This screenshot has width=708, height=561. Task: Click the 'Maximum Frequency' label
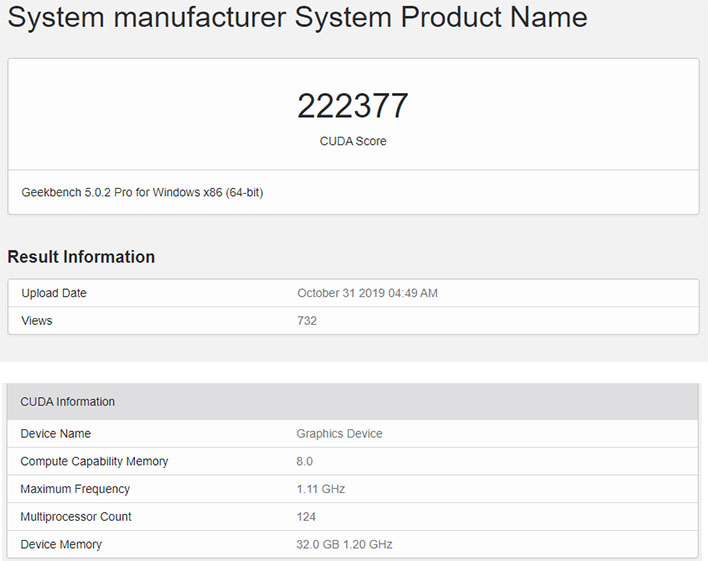tap(75, 489)
